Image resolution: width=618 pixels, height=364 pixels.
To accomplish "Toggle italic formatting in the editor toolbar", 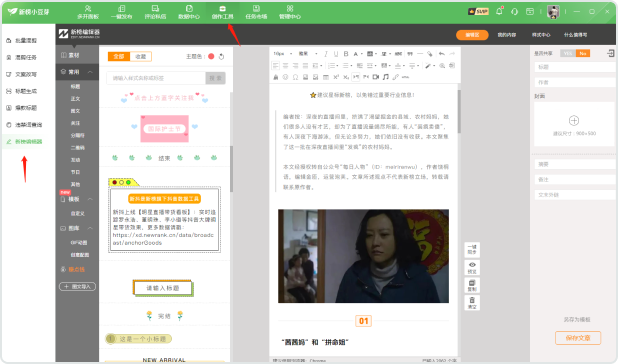I will tap(326, 54).
